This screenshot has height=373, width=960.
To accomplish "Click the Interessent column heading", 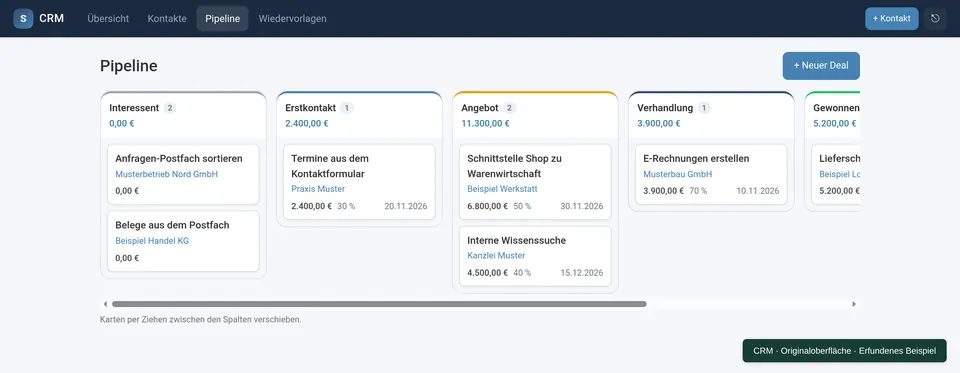I will coord(134,108).
